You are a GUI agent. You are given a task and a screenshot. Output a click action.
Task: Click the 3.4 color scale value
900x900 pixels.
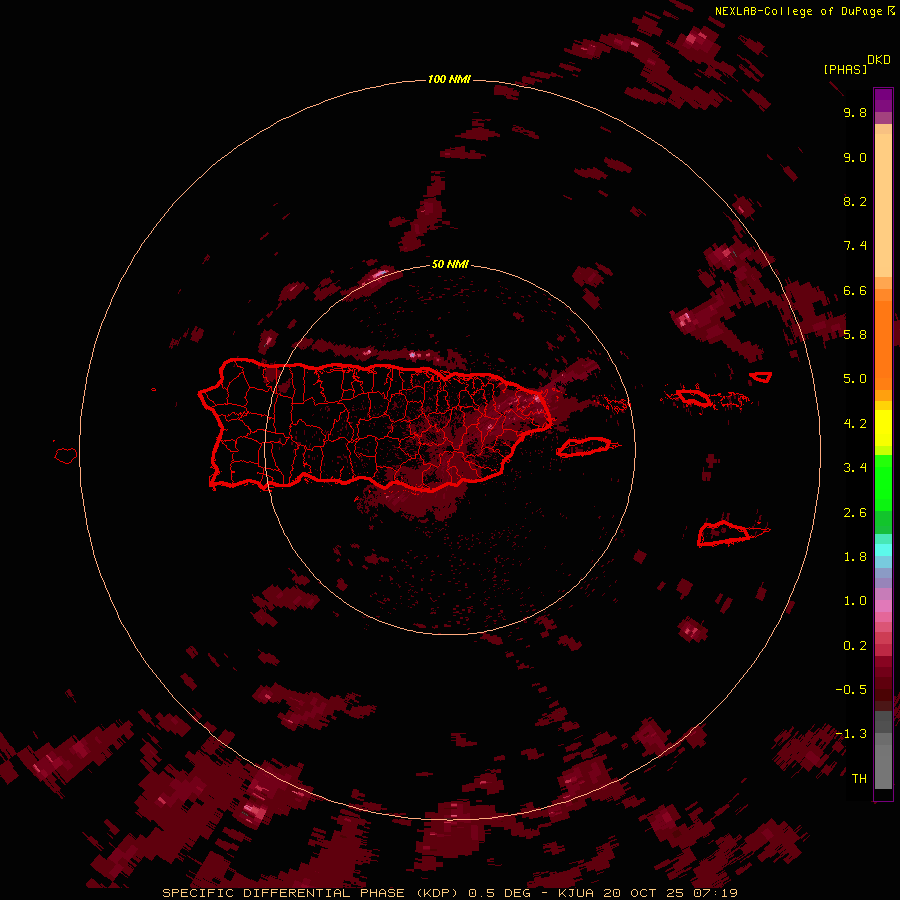[x=855, y=468]
